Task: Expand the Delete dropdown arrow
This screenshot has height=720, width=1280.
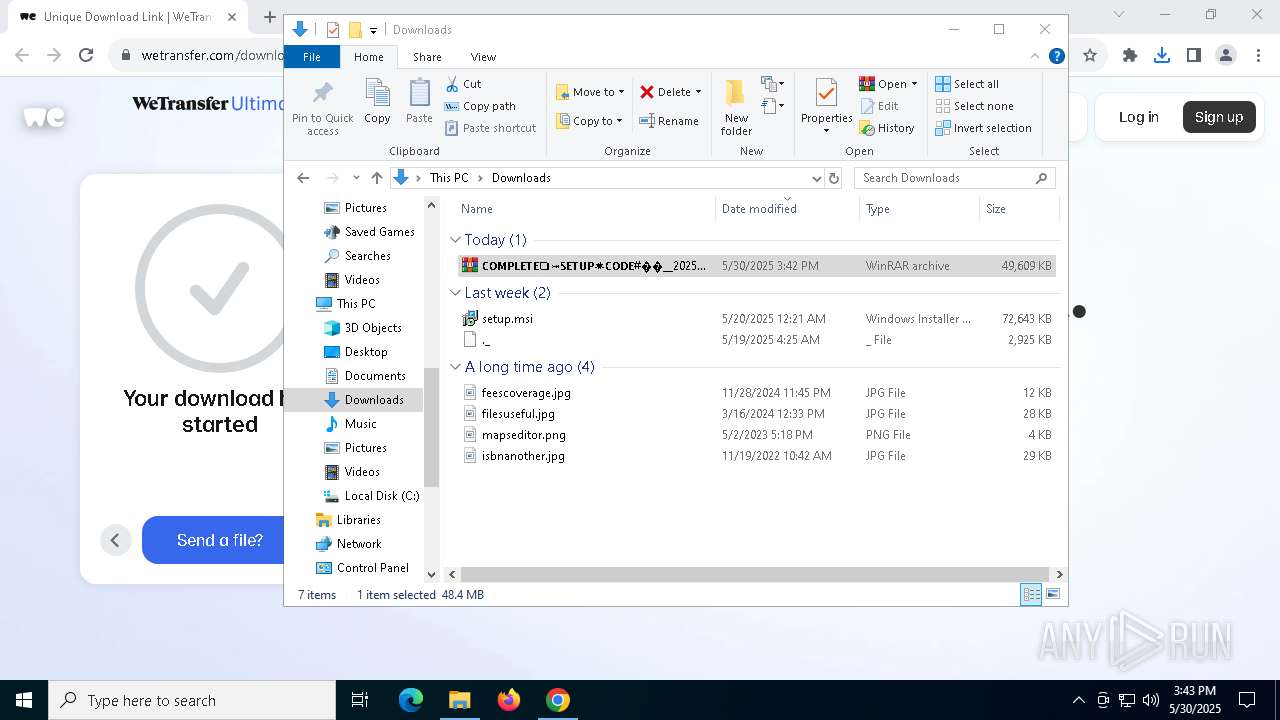Action: point(698,92)
